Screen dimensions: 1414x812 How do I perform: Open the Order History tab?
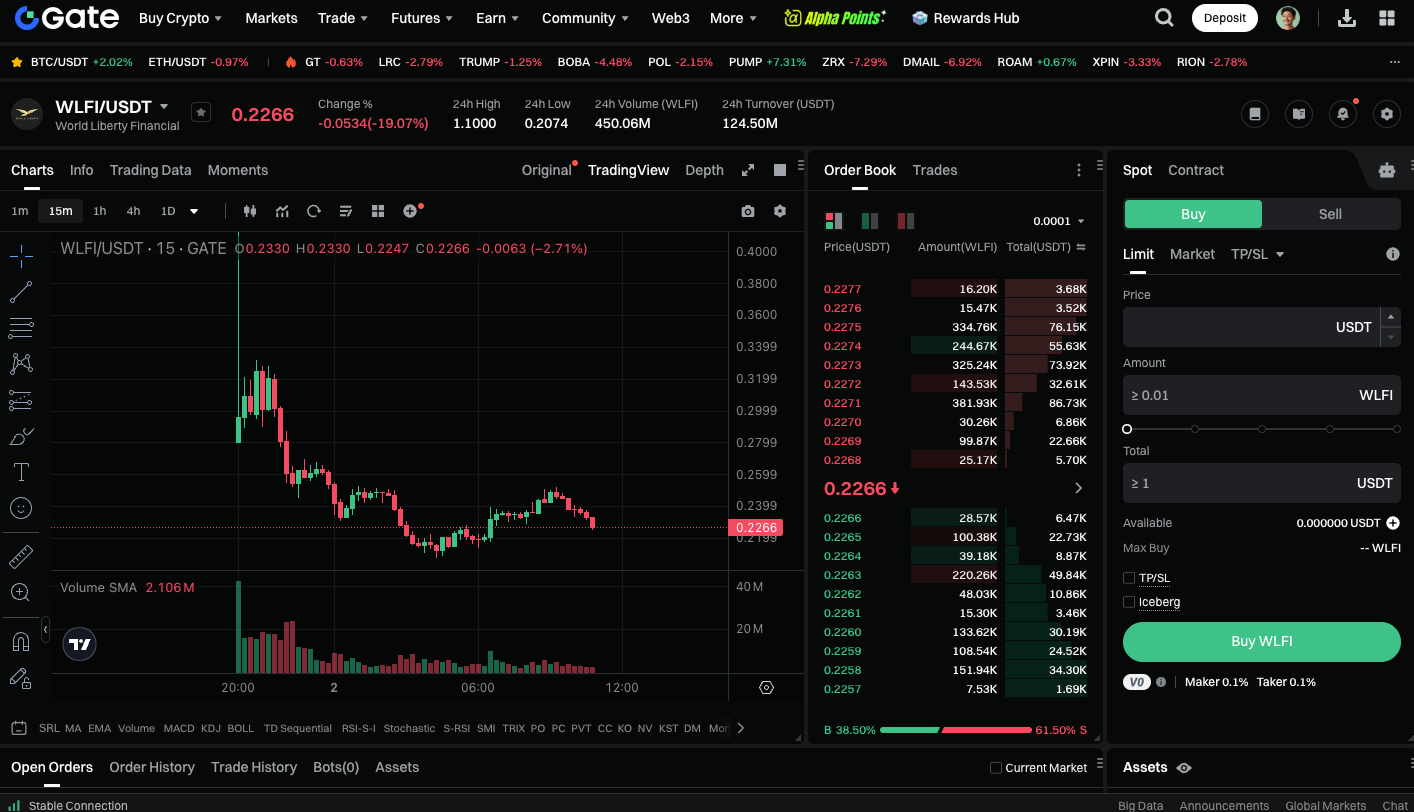coord(152,767)
